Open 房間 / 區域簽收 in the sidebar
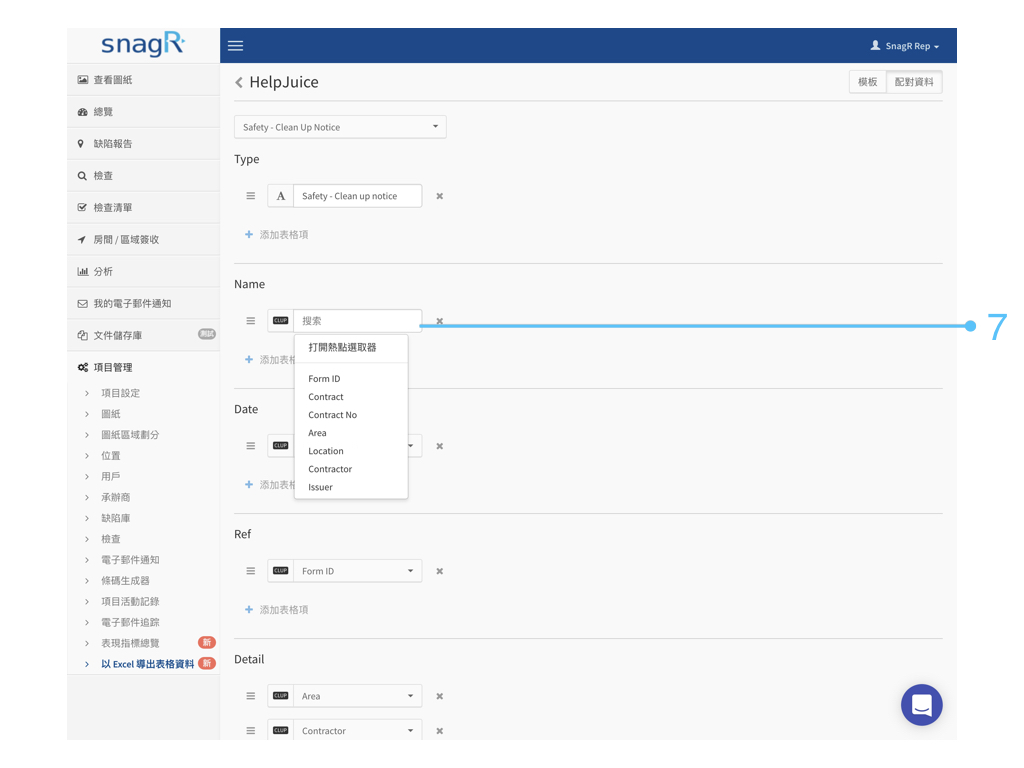Image resolution: width=1024 pixels, height=768 pixels. (143, 240)
